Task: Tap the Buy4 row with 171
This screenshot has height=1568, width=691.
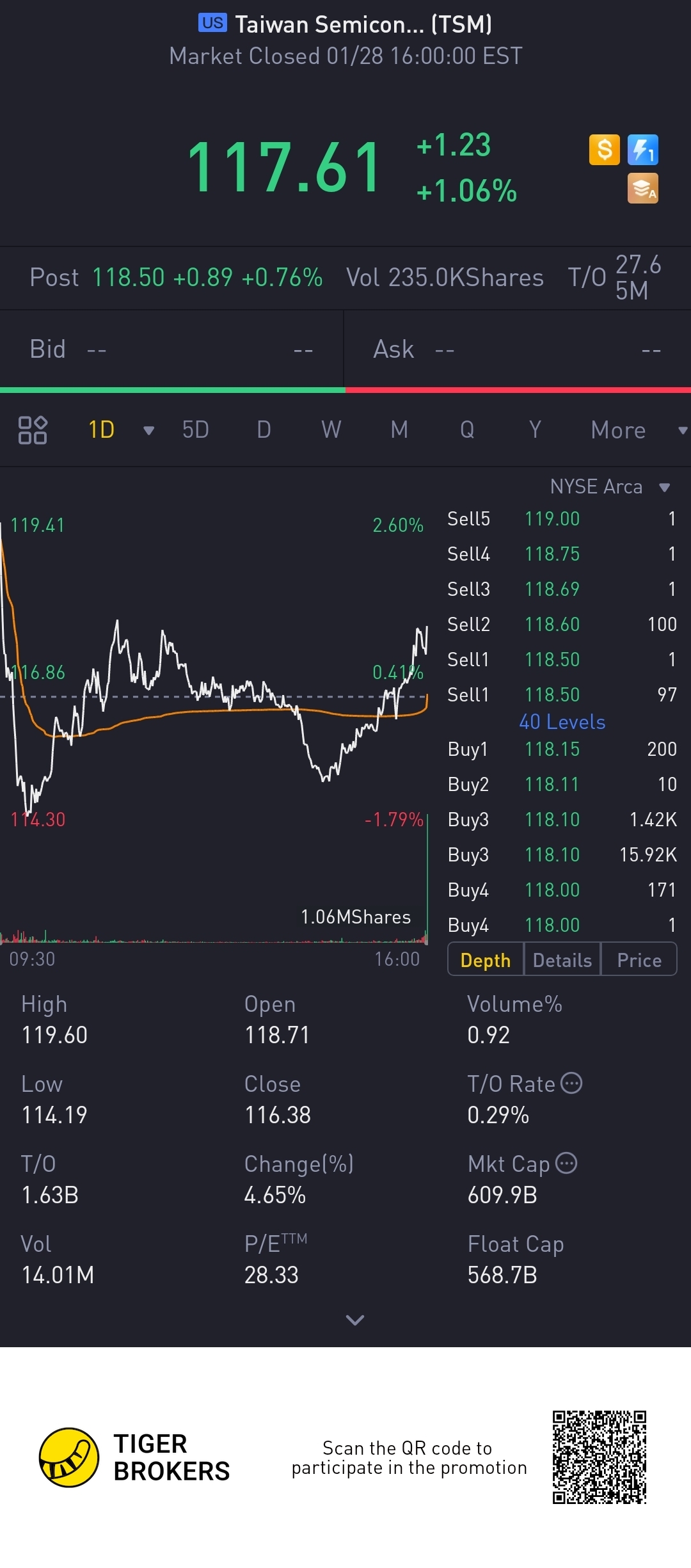Action: (562, 890)
